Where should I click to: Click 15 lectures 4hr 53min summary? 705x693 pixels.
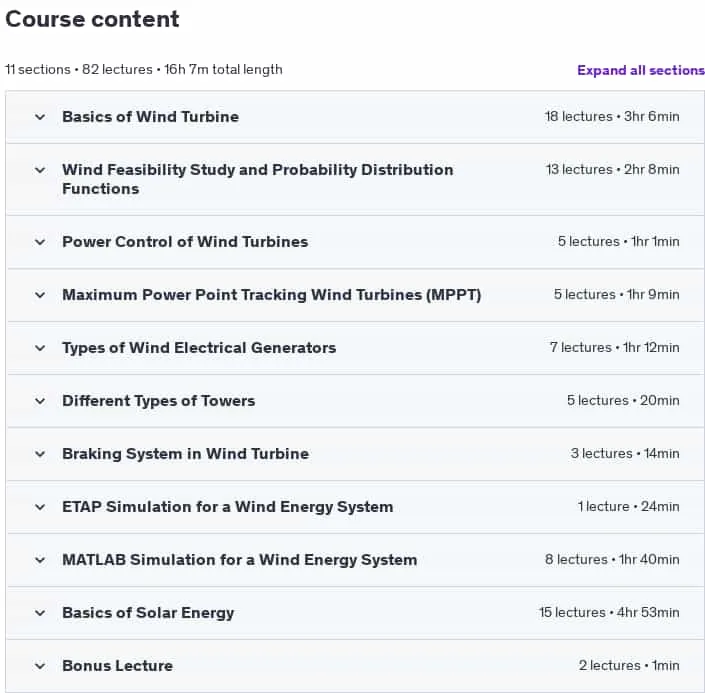point(609,613)
